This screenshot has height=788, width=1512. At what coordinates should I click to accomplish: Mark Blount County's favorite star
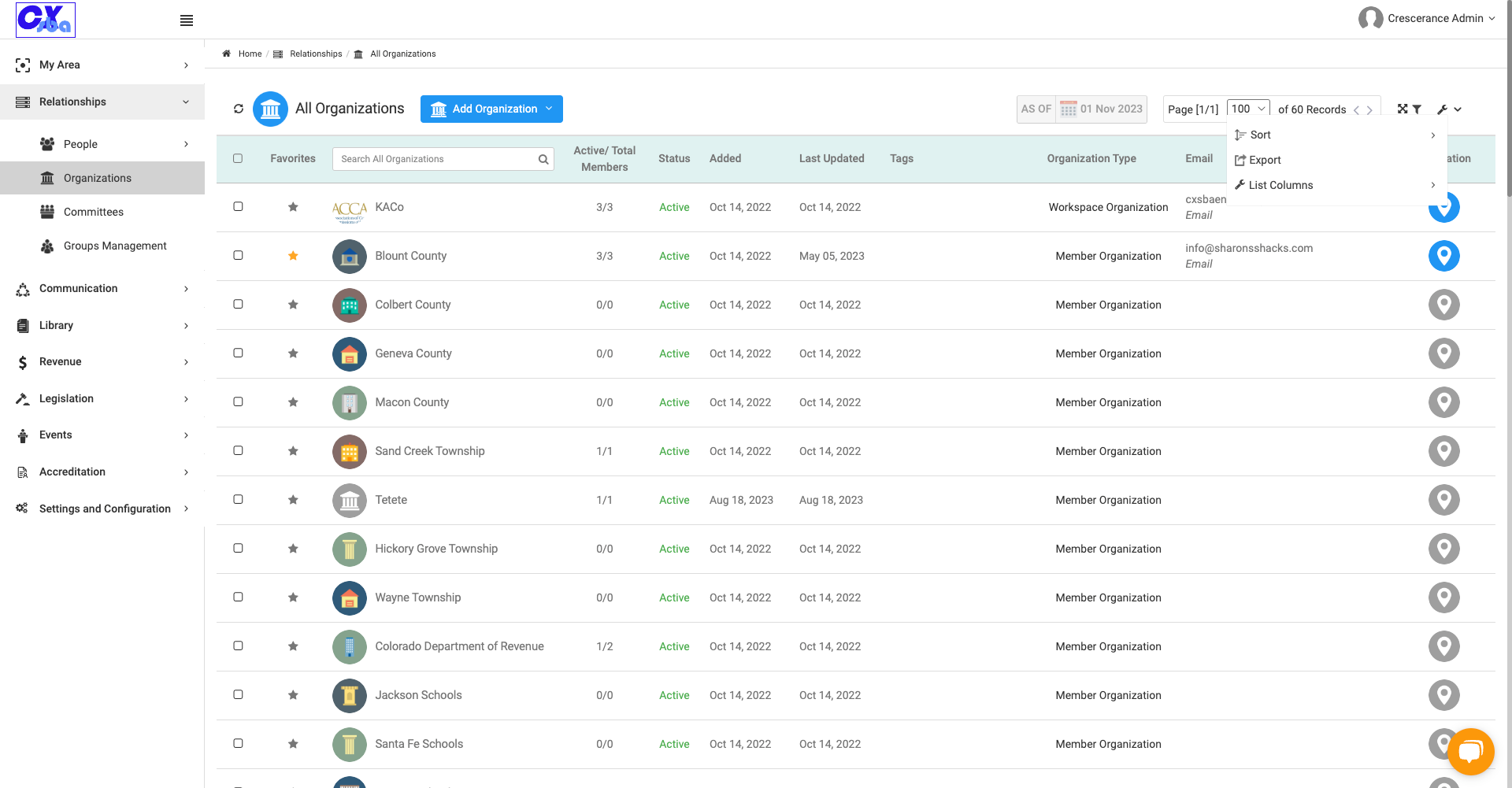tap(293, 256)
